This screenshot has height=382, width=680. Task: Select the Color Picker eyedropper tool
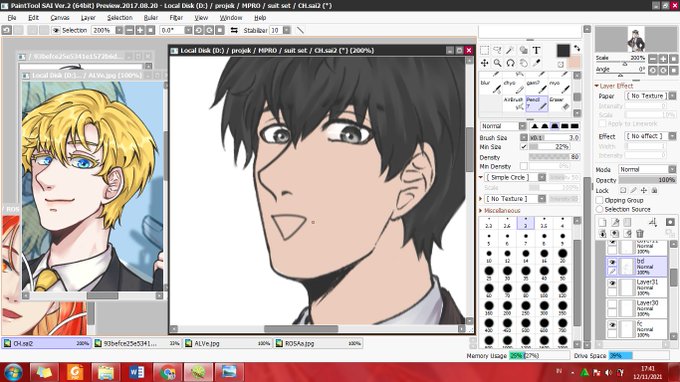536,63
